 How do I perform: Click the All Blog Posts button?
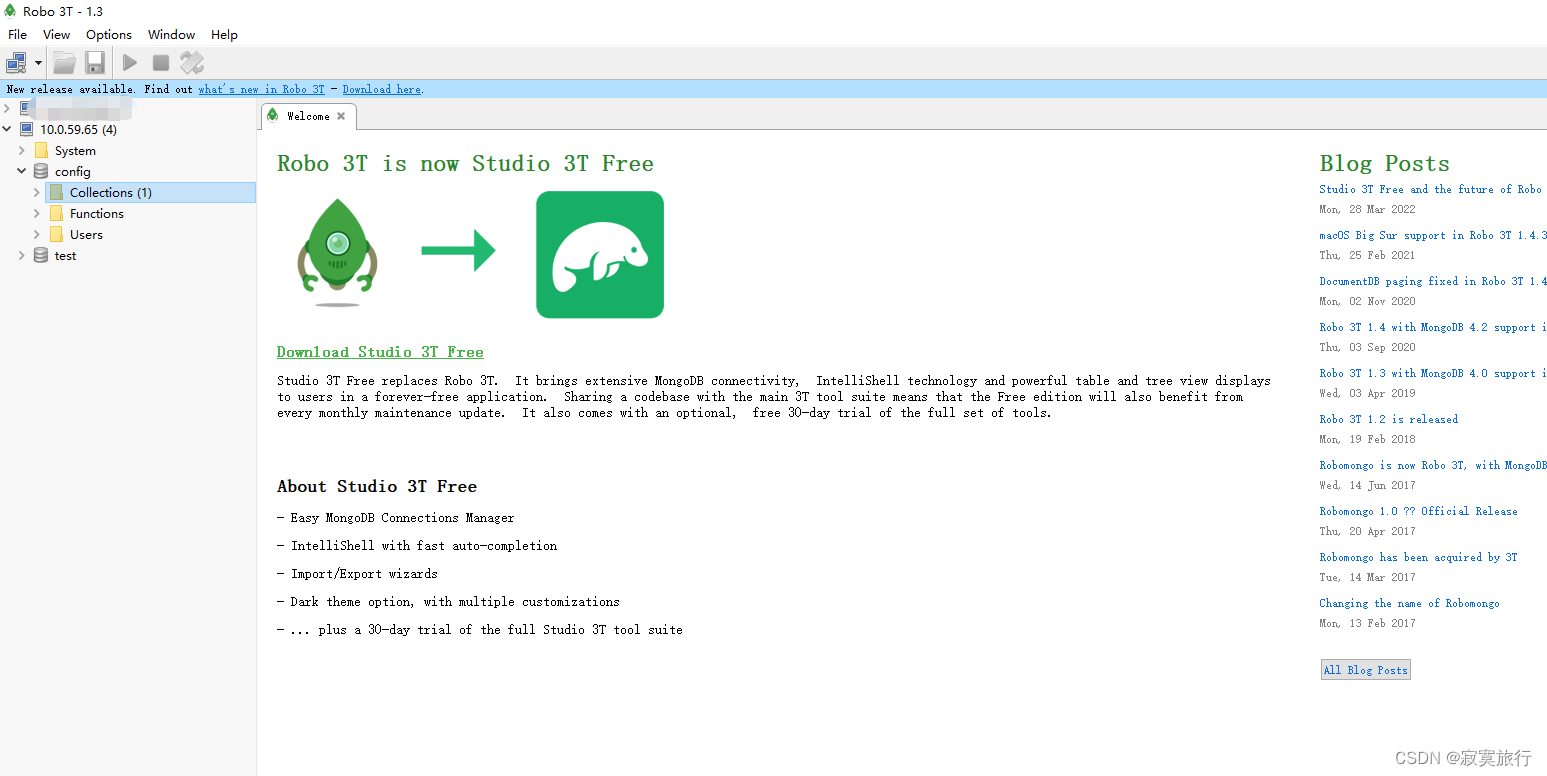tap(1365, 670)
